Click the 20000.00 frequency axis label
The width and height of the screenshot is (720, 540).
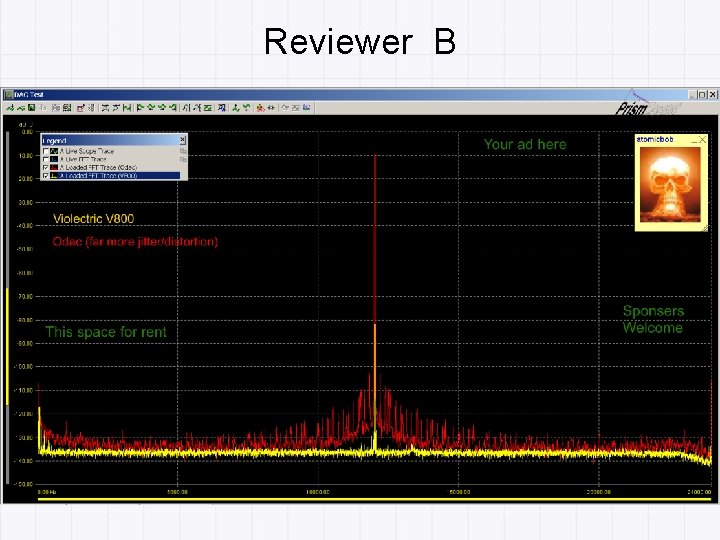tap(598, 492)
